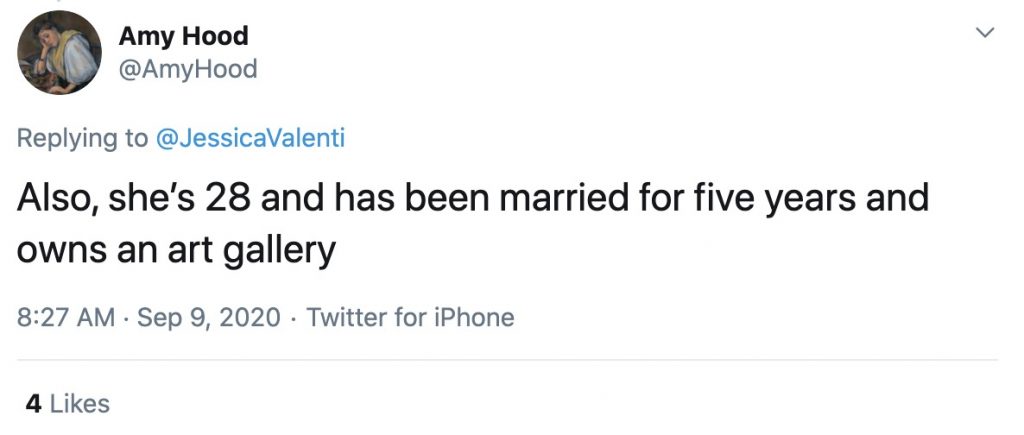View the list of Likes
The height and width of the screenshot is (435, 1024).
[x=79, y=404]
